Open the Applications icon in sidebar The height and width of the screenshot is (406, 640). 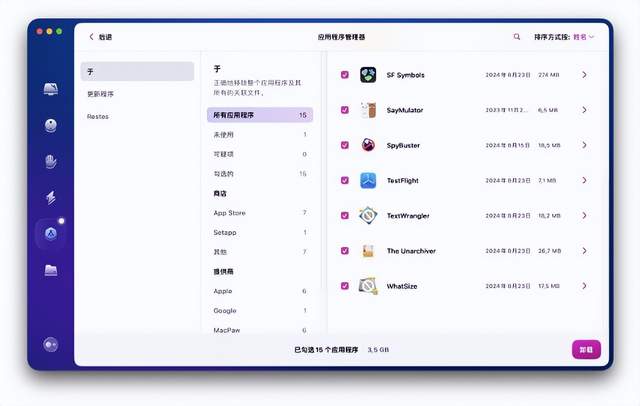(51, 233)
